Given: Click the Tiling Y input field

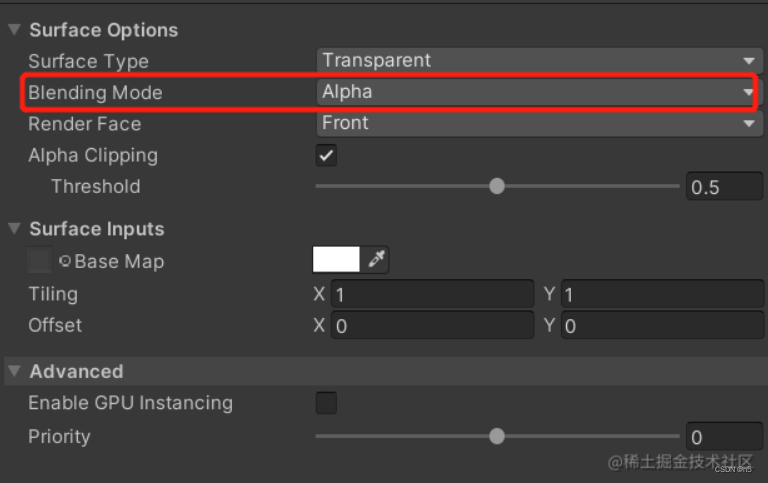Looking at the screenshot, I should click(662, 294).
